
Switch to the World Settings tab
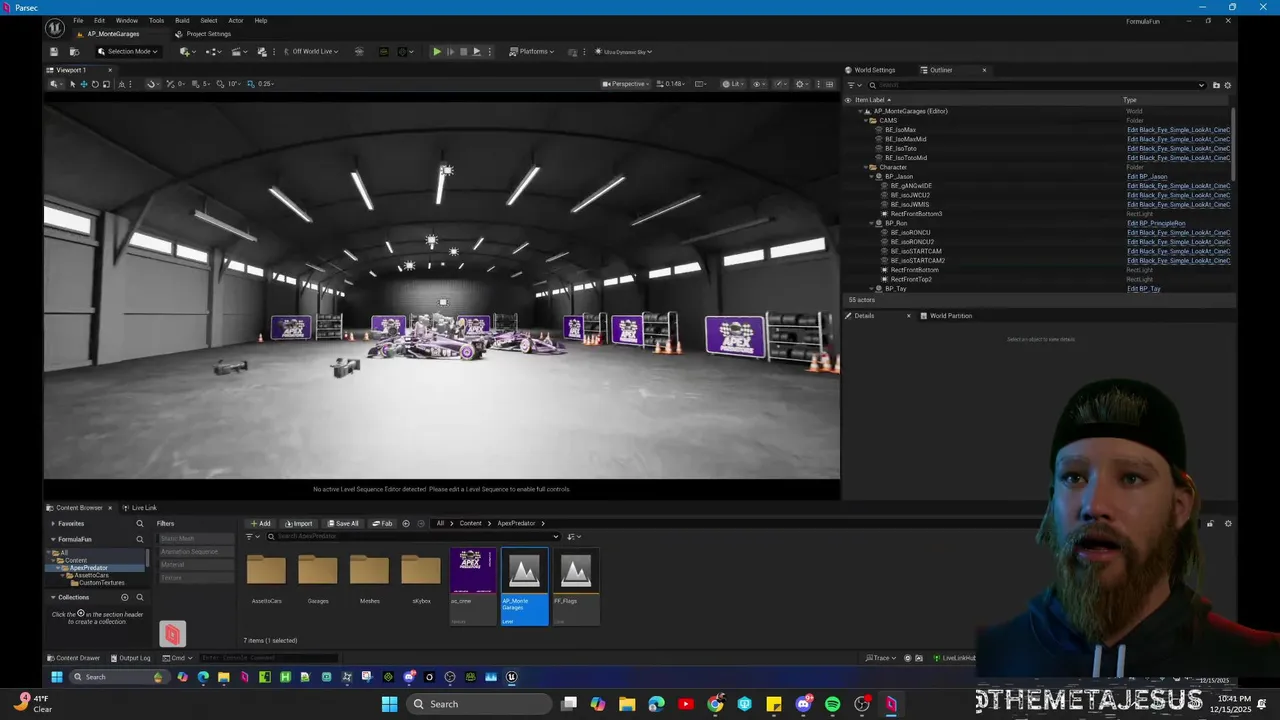click(x=870, y=70)
